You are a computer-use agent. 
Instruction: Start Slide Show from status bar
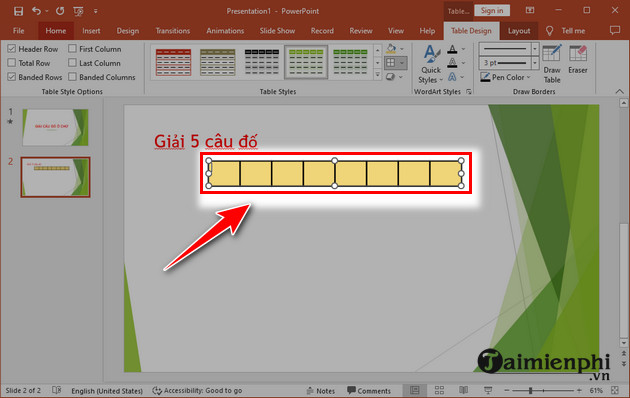488,390
